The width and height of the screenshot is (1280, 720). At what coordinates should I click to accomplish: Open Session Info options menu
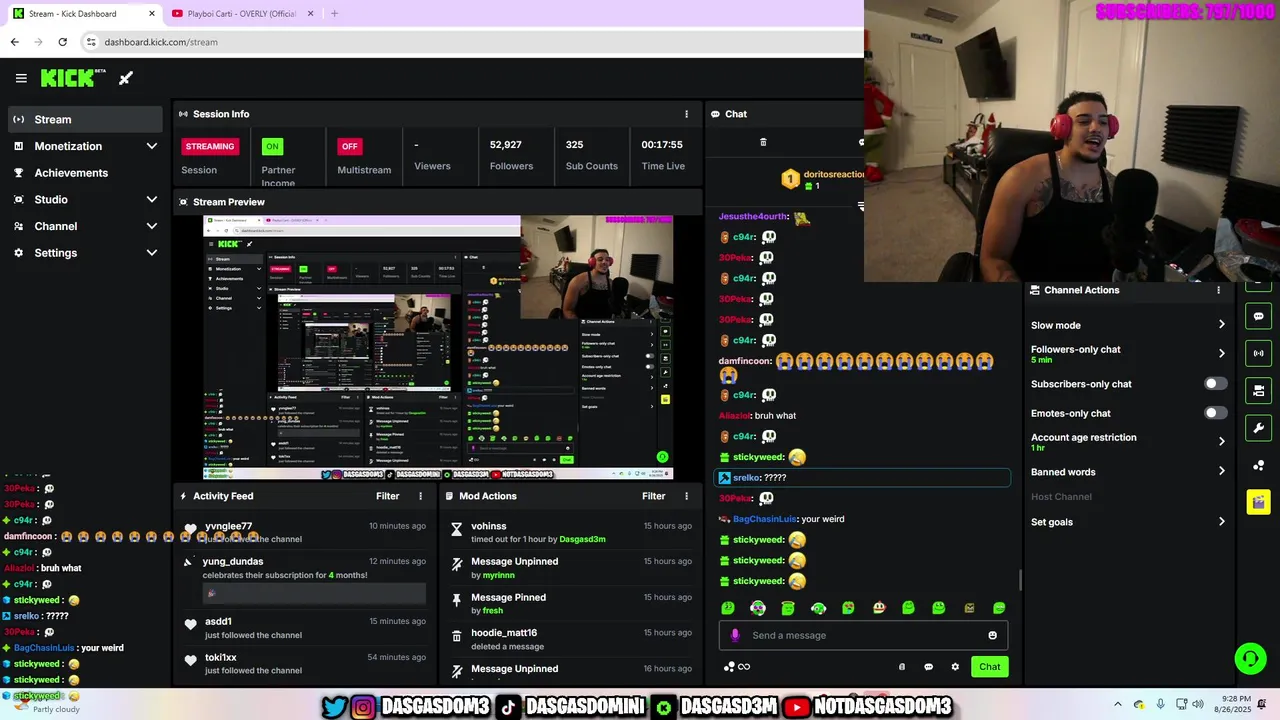click(686, 114)
